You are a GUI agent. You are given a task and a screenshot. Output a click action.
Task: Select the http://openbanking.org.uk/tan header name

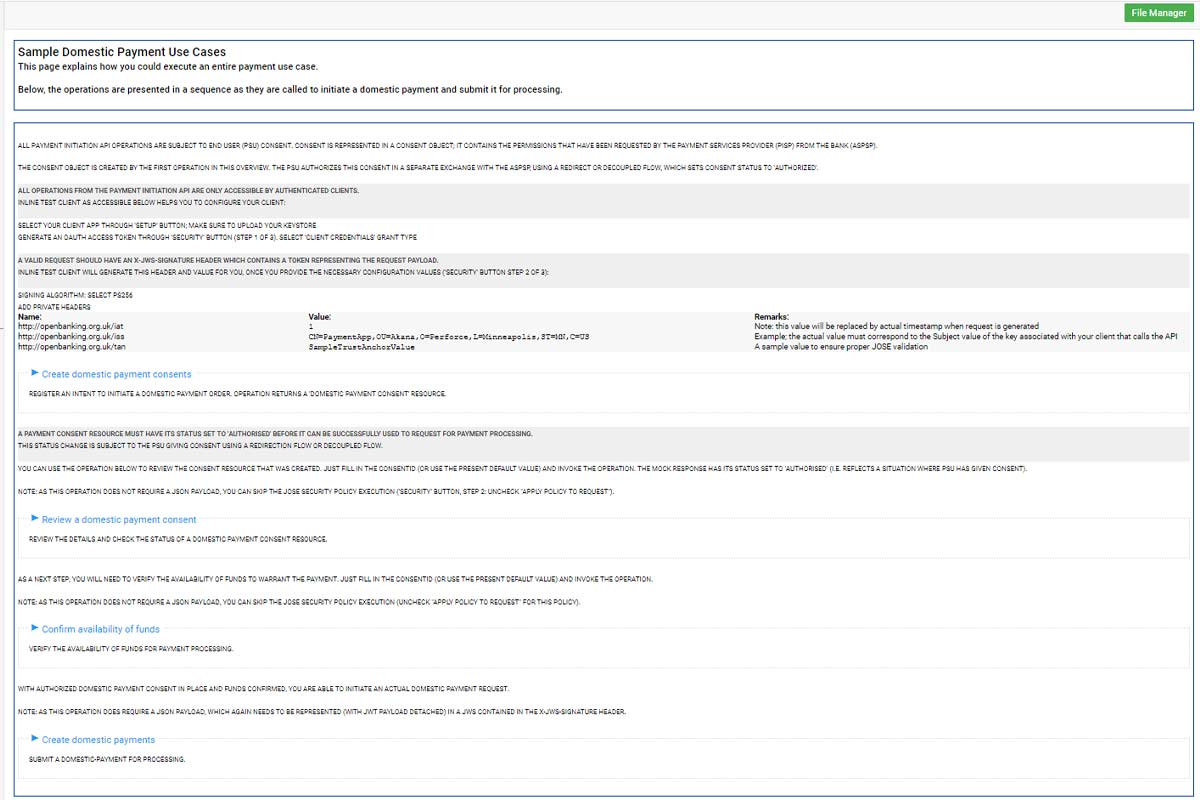pos(71,346)
